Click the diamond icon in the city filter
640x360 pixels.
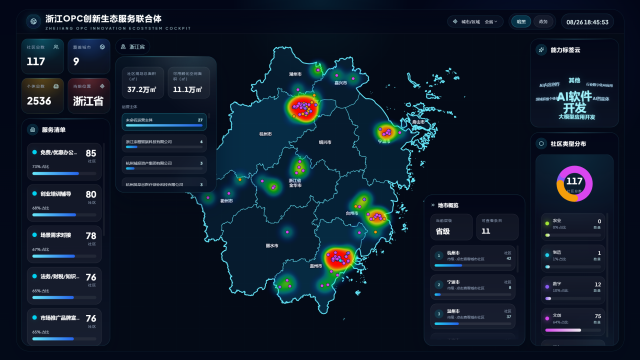(x=455, y=22)
